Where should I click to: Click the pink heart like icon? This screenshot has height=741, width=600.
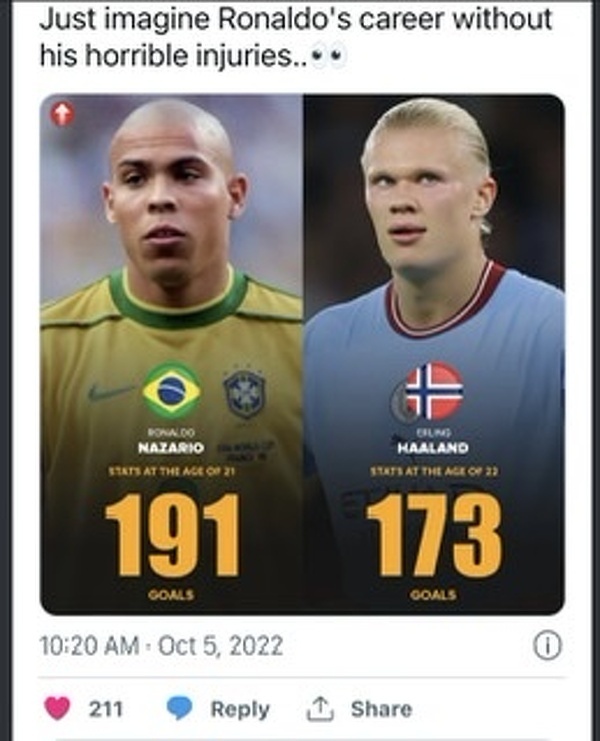click(x=58, y=708)
